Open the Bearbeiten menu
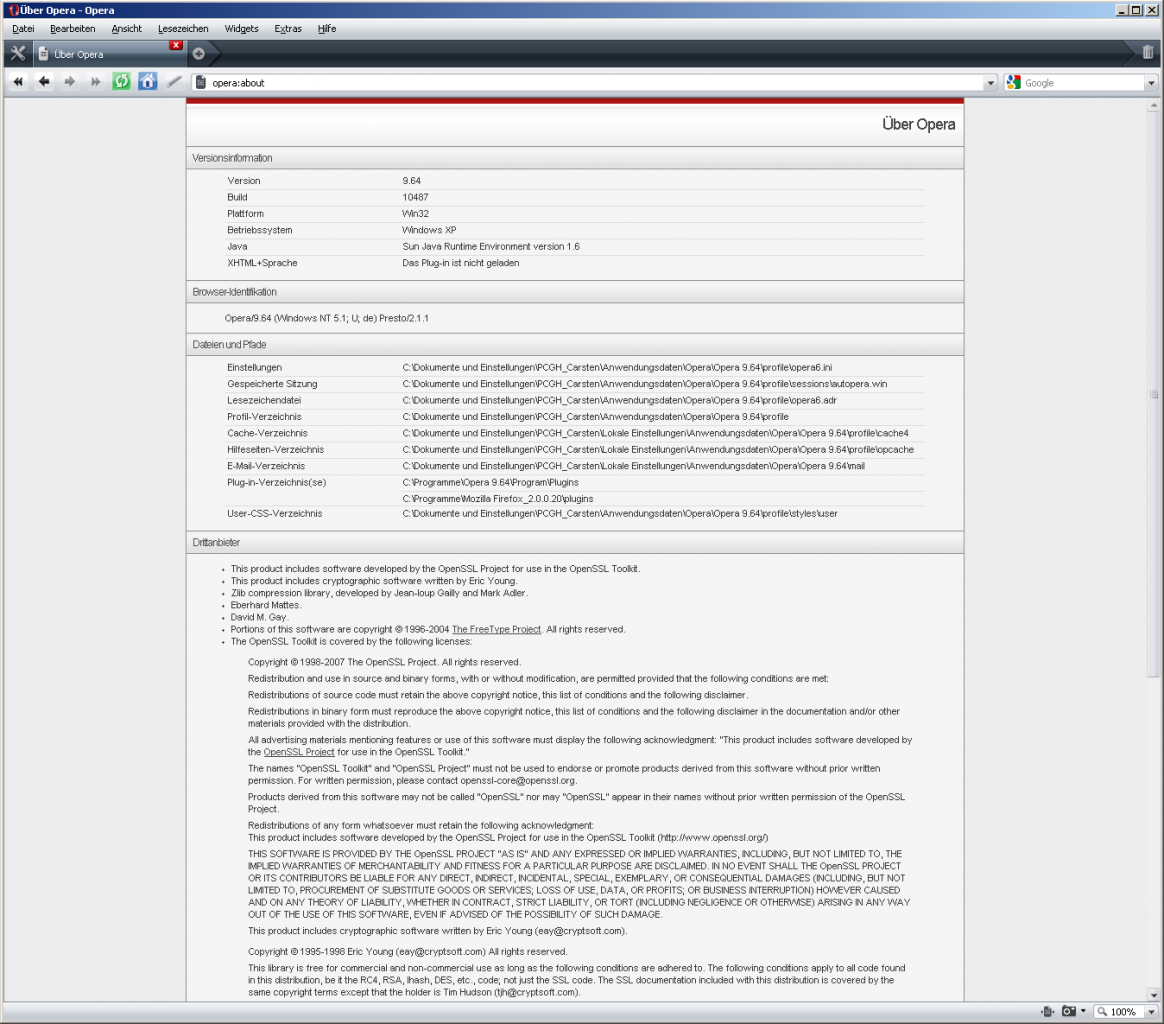Image resolution: width=1164 pixels, height=1024 pixels. (x=73, y=29)
